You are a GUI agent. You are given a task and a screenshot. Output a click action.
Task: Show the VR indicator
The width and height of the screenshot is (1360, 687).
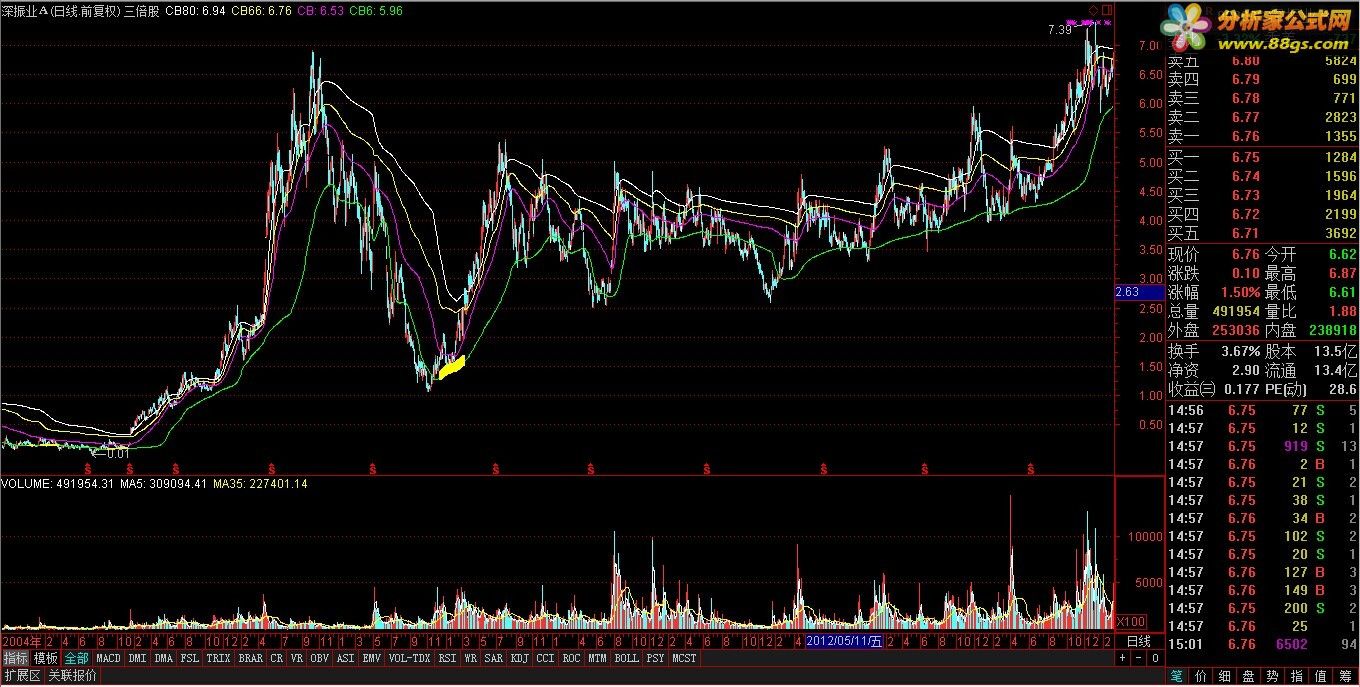(x=297, y=658)
